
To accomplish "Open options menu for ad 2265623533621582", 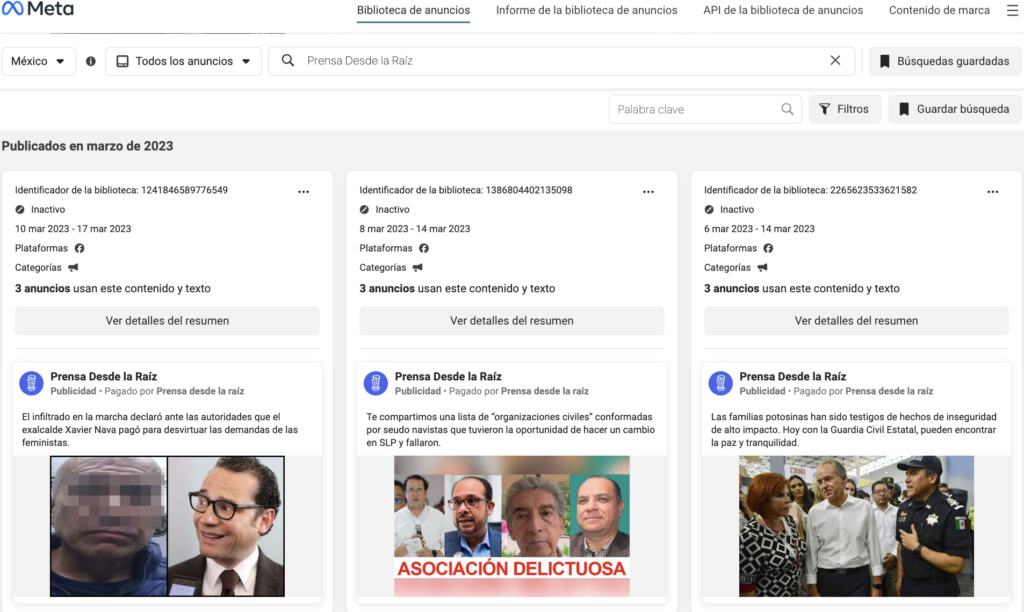I will pyautogui.click(x=993, y=191).
